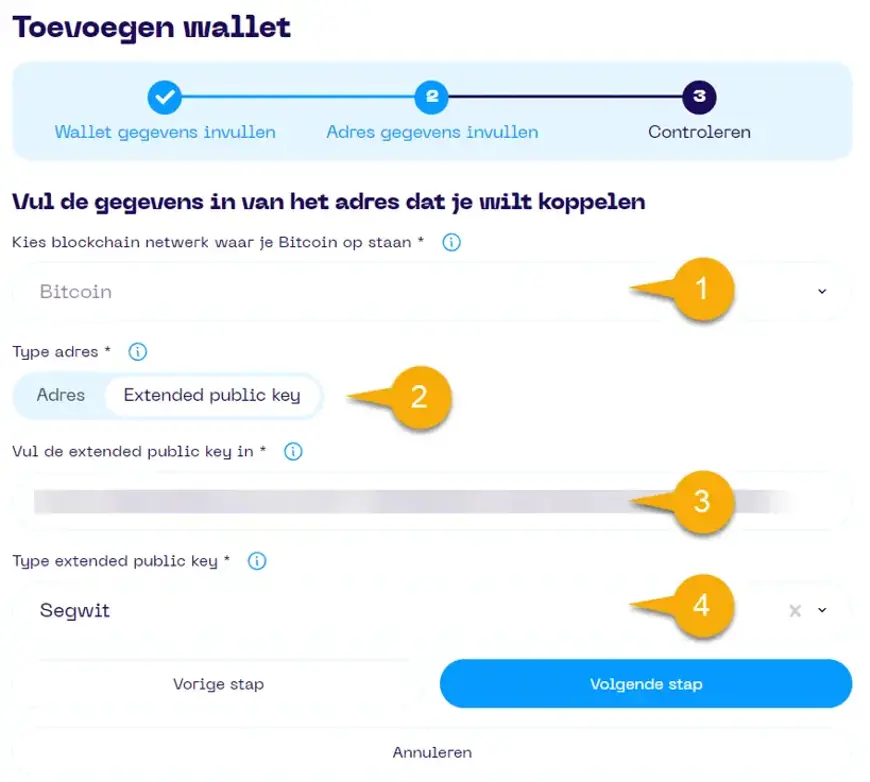Click the info icon near Type extended public key
870x782 pixels.
[256, 561]
